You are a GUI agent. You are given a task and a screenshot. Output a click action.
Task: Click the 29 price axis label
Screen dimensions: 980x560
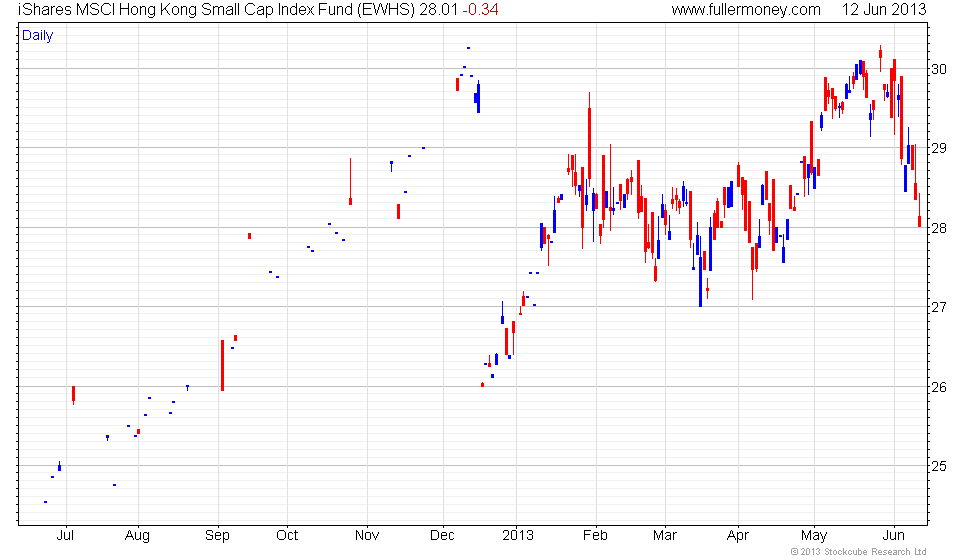(939, 148)
